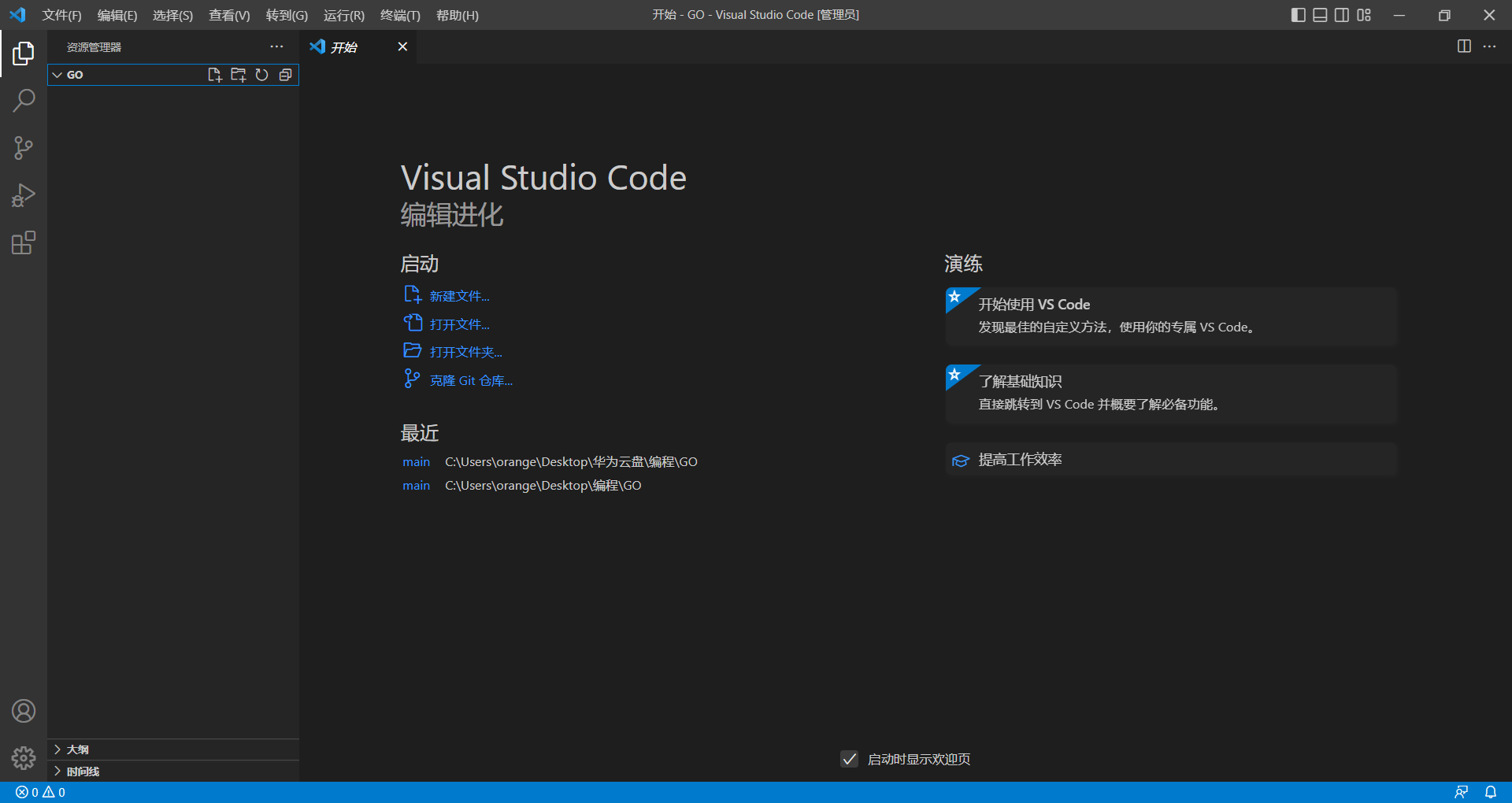Open the 选择(S) menu

coord(172,15)
